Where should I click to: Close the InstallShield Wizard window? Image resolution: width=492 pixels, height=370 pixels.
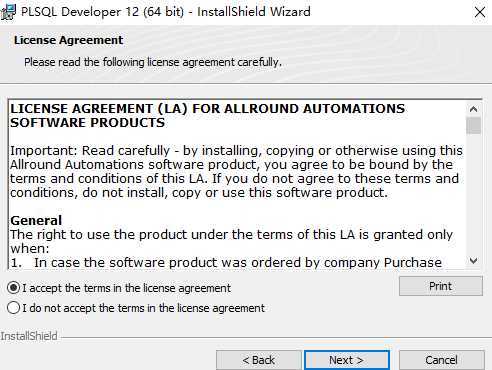480,12
